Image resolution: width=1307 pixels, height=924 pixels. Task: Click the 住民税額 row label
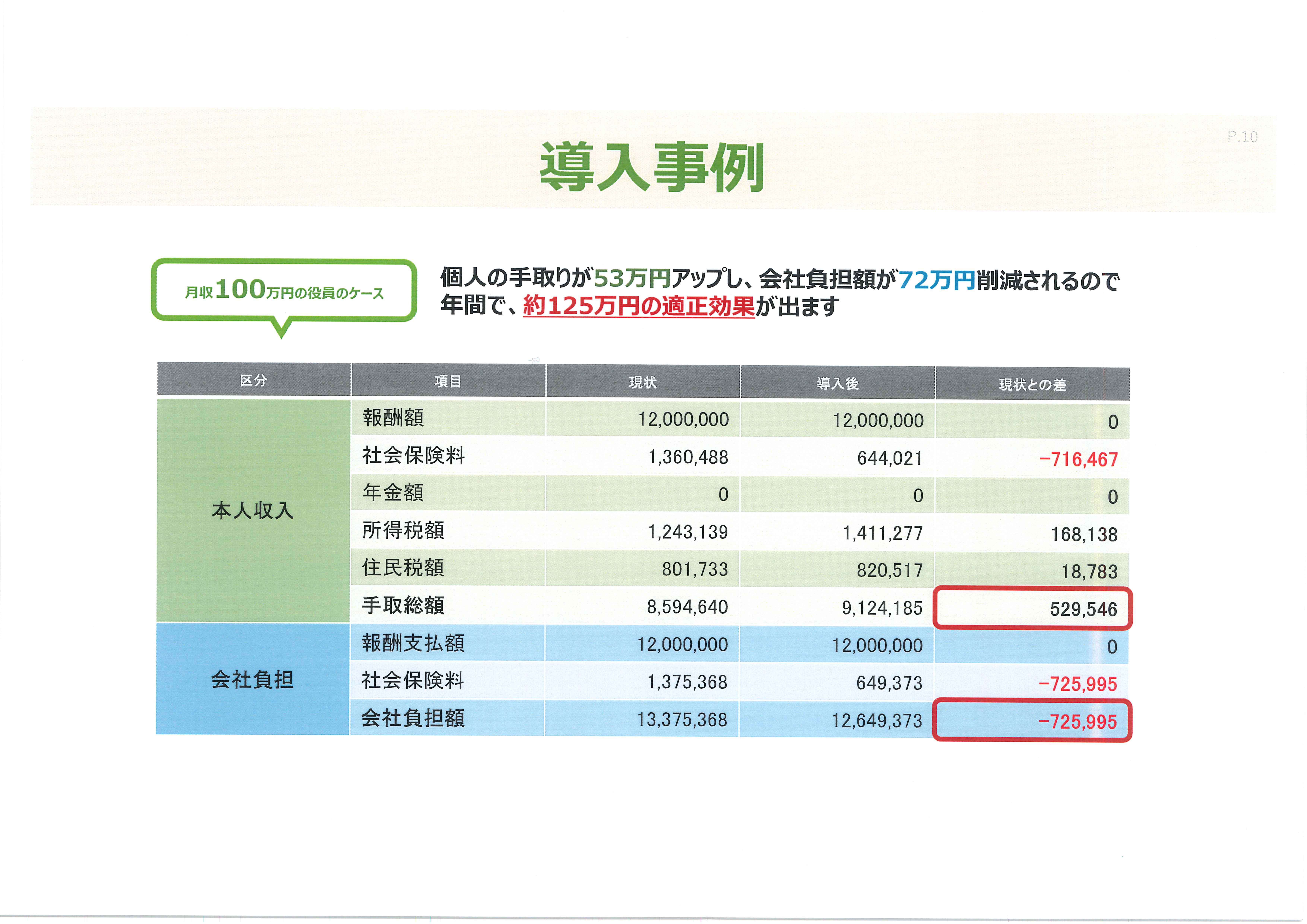point(403,568)
